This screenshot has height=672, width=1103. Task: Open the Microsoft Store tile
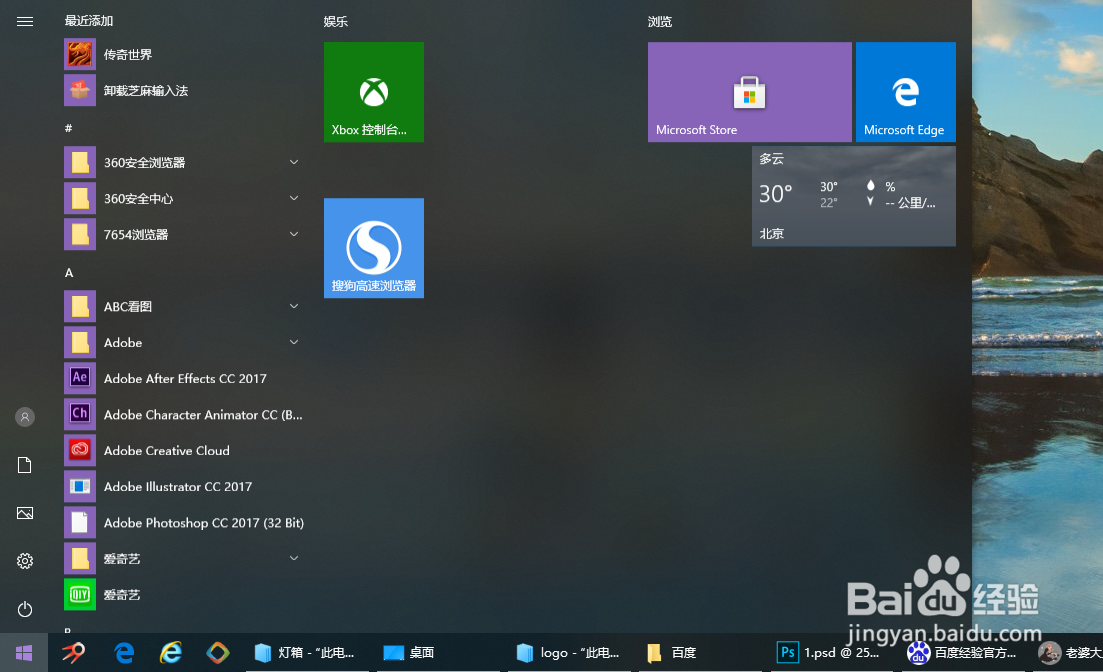pos(749,92)
